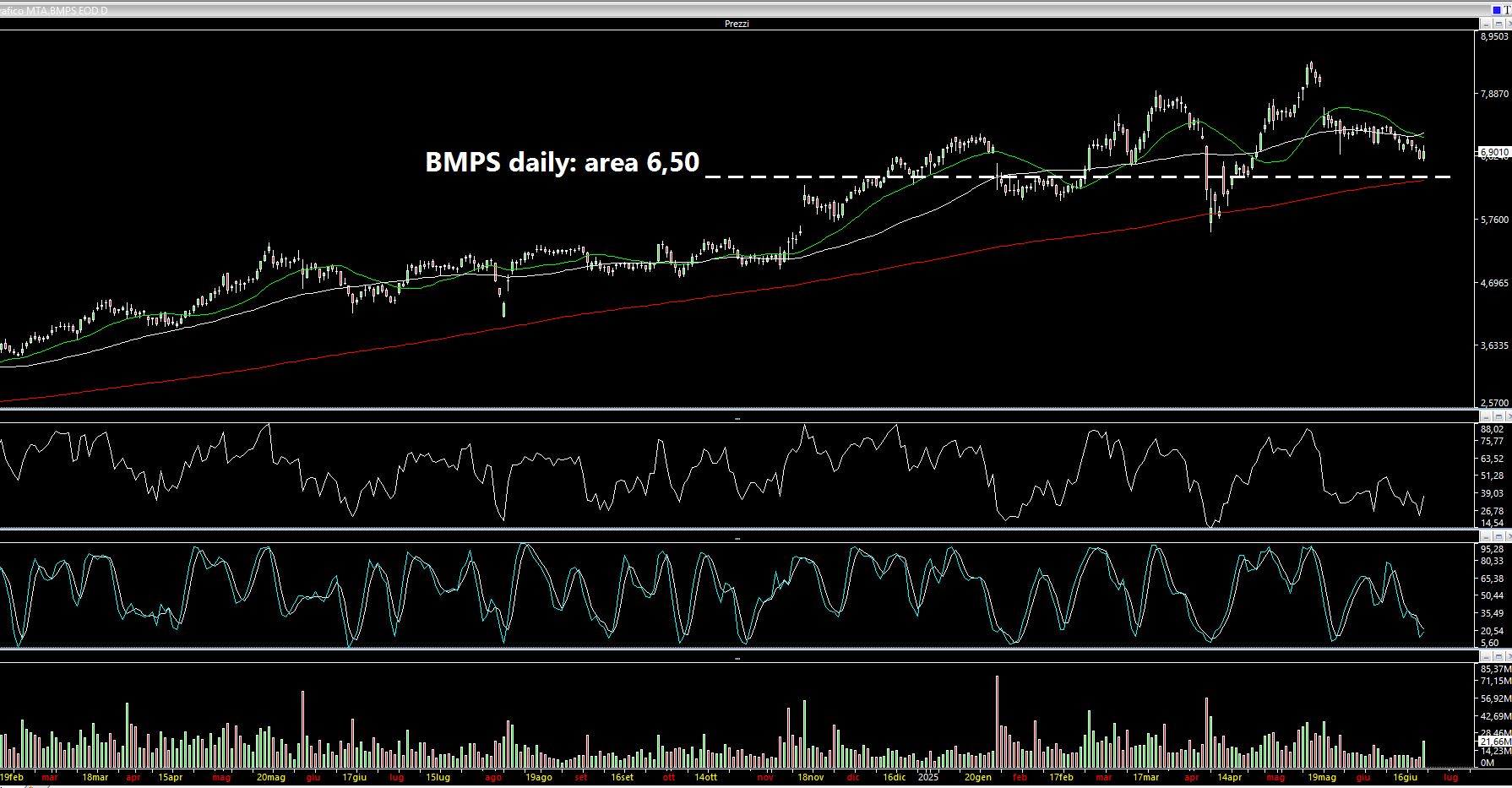Click the 19mag date label
The image size is (1512, 788).
1322,777
